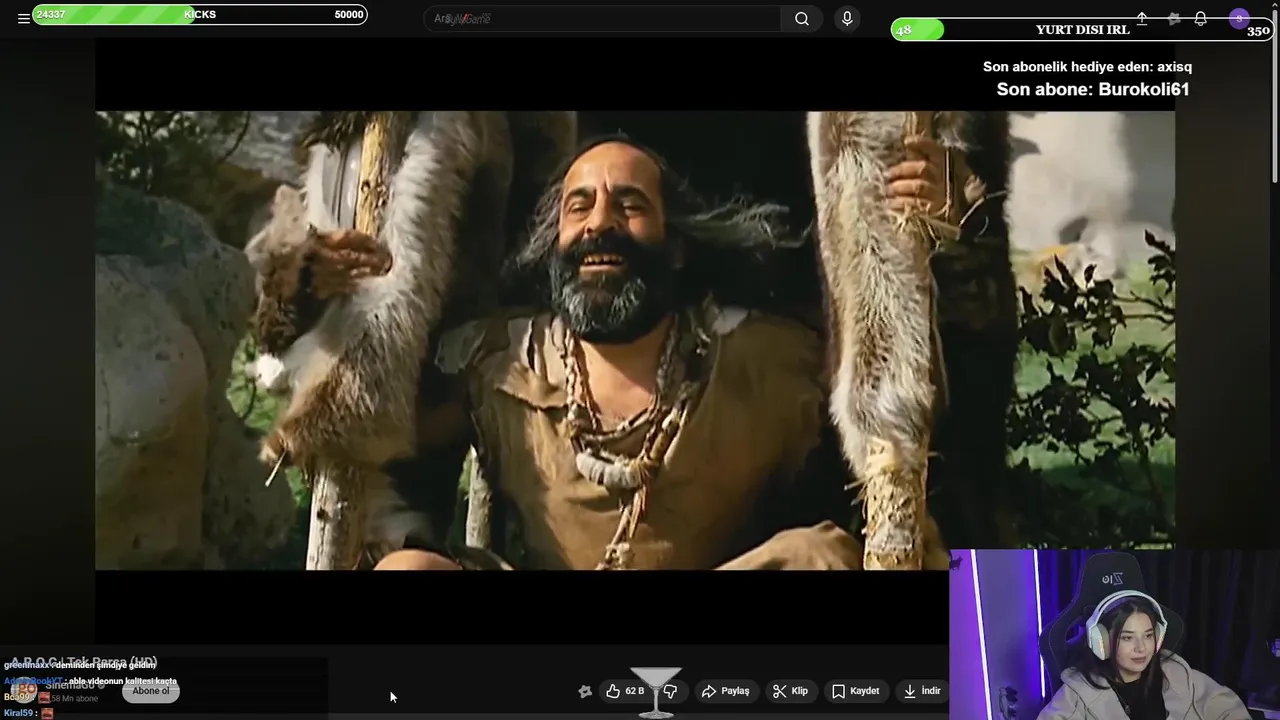Activate voice search microphone

click(847, 18)
